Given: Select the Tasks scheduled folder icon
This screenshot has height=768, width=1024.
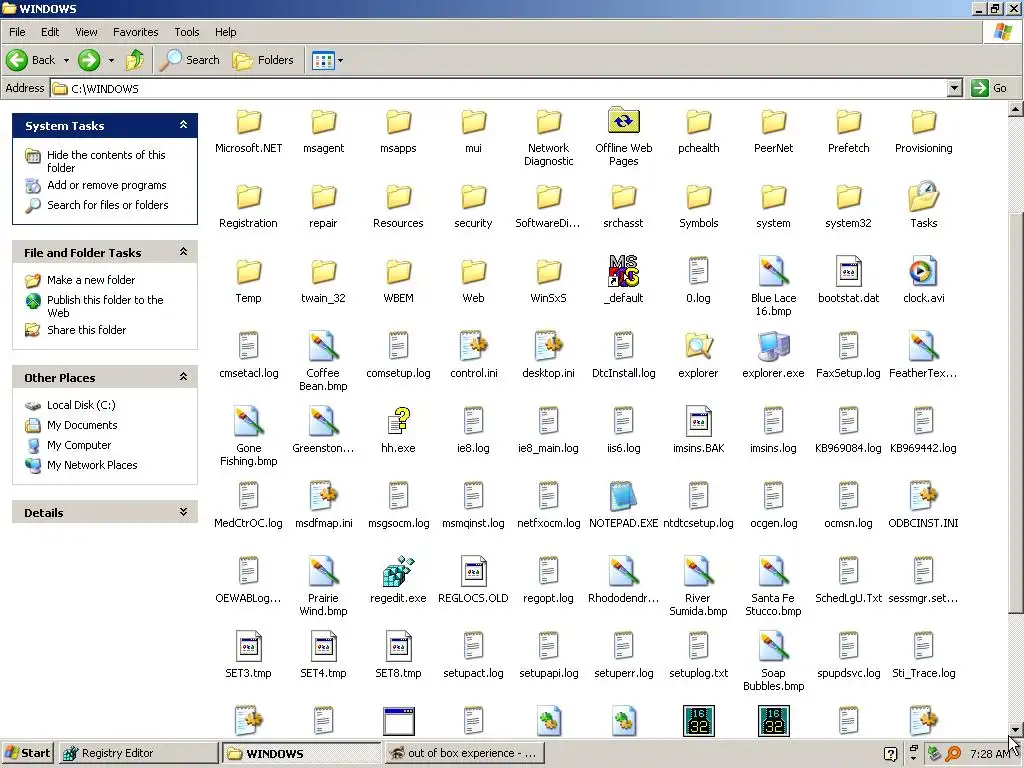Looking at the screenshot, I should 923,196.
